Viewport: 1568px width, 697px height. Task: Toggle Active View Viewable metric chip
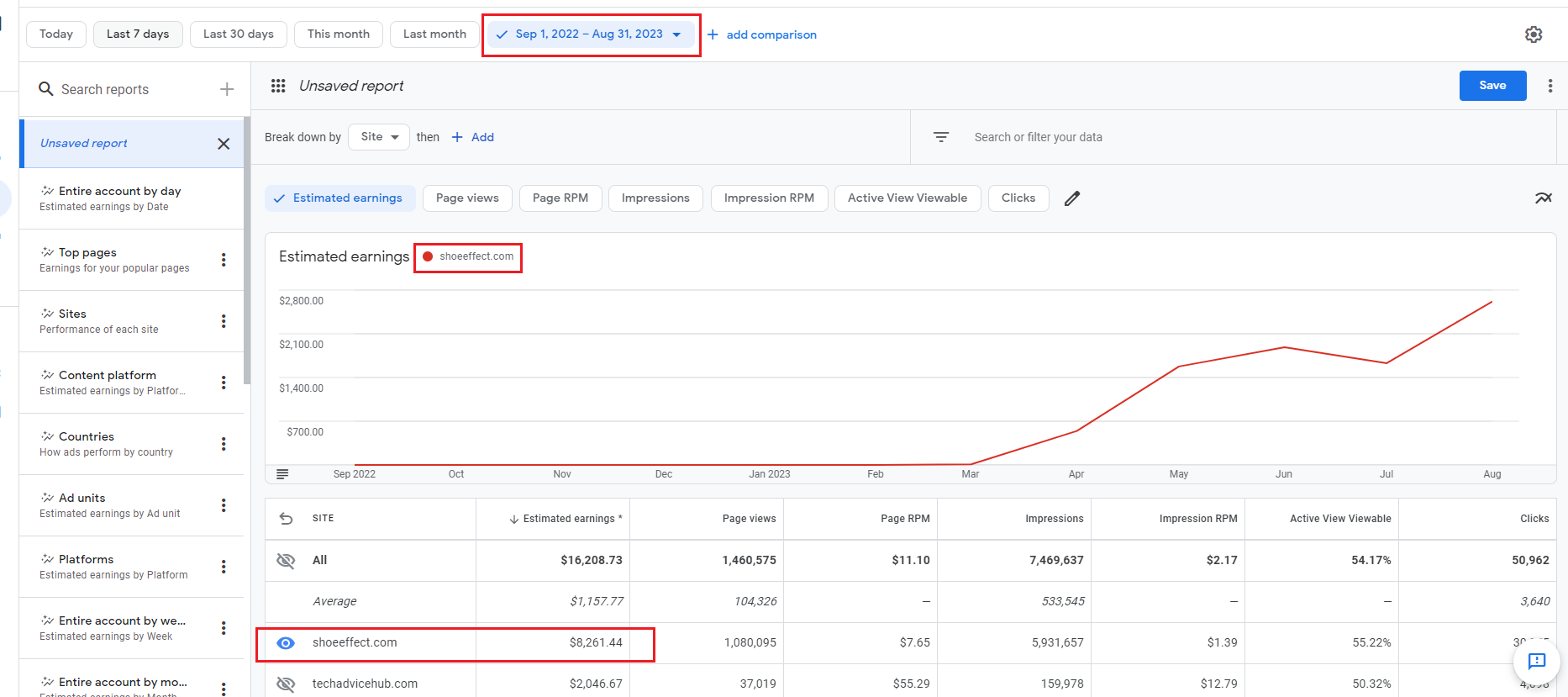click(908, 198)
